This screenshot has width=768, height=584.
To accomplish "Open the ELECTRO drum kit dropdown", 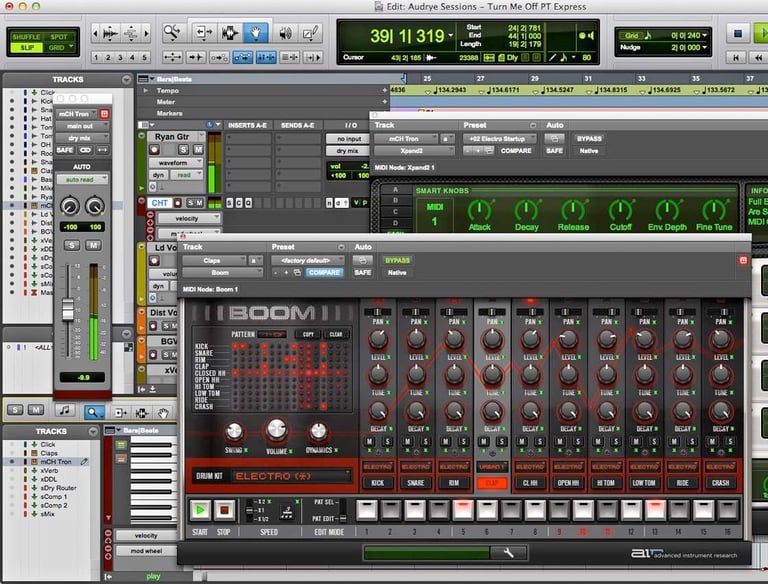I will coord(291,476).
